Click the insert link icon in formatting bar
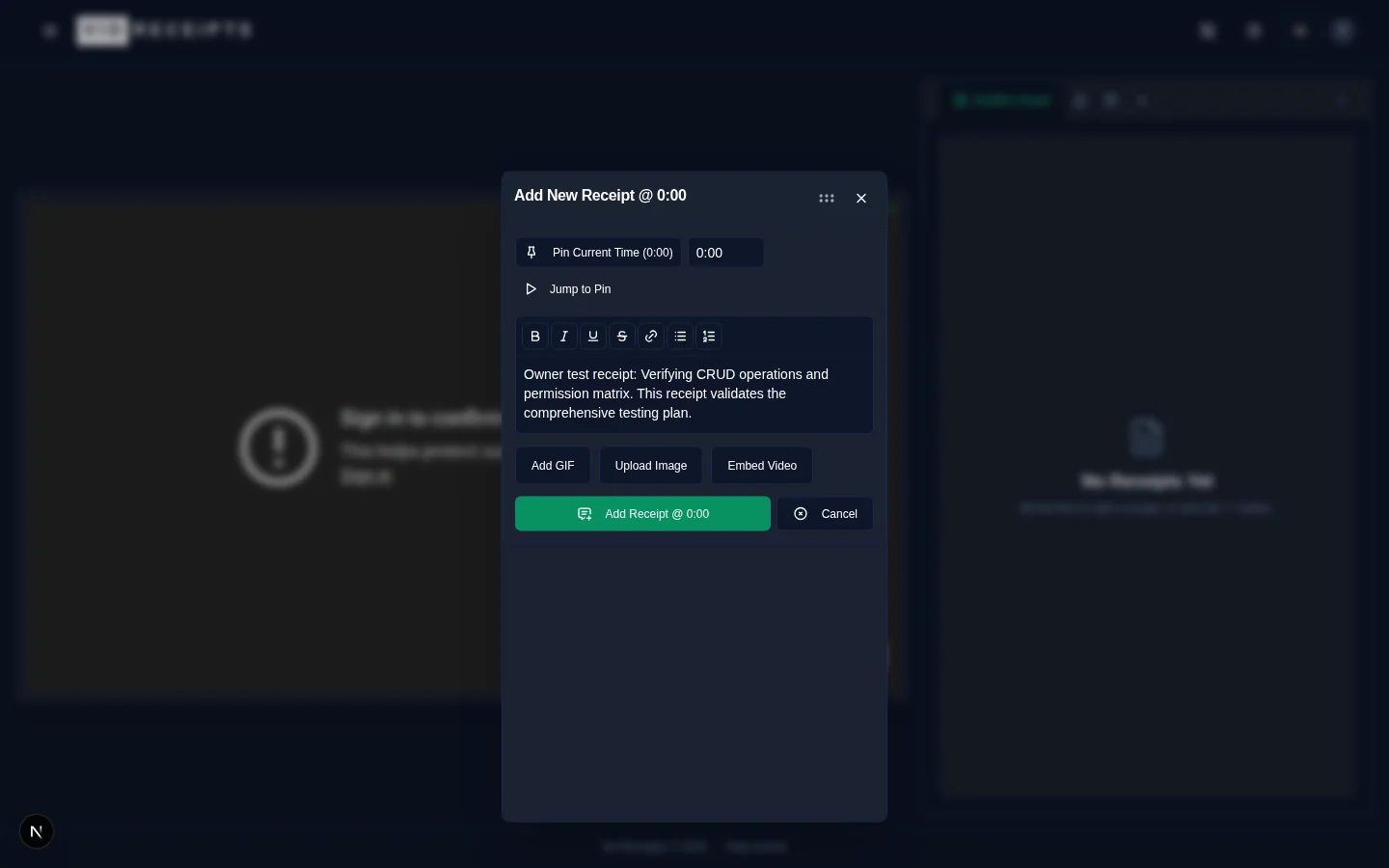 click(x=651, y=336)
